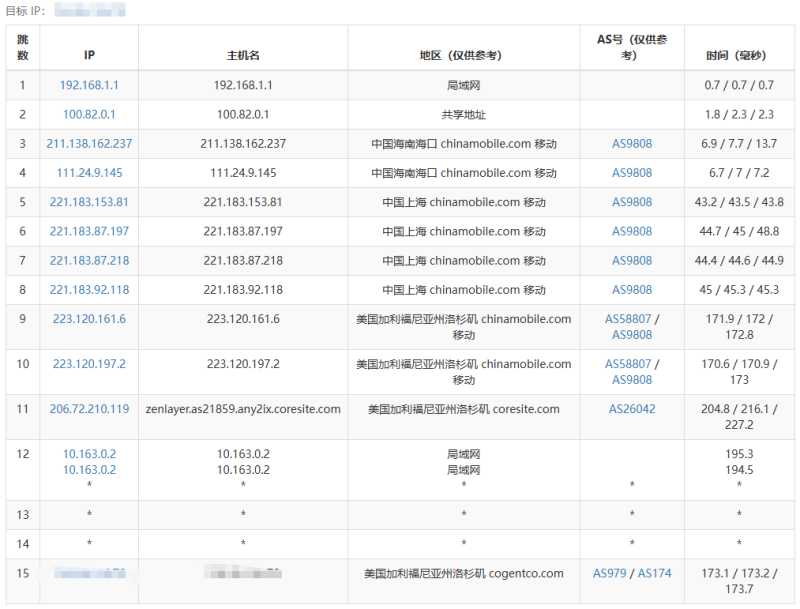
Task: Open IP link 221.183.87.218
Action: click(89, 261)
